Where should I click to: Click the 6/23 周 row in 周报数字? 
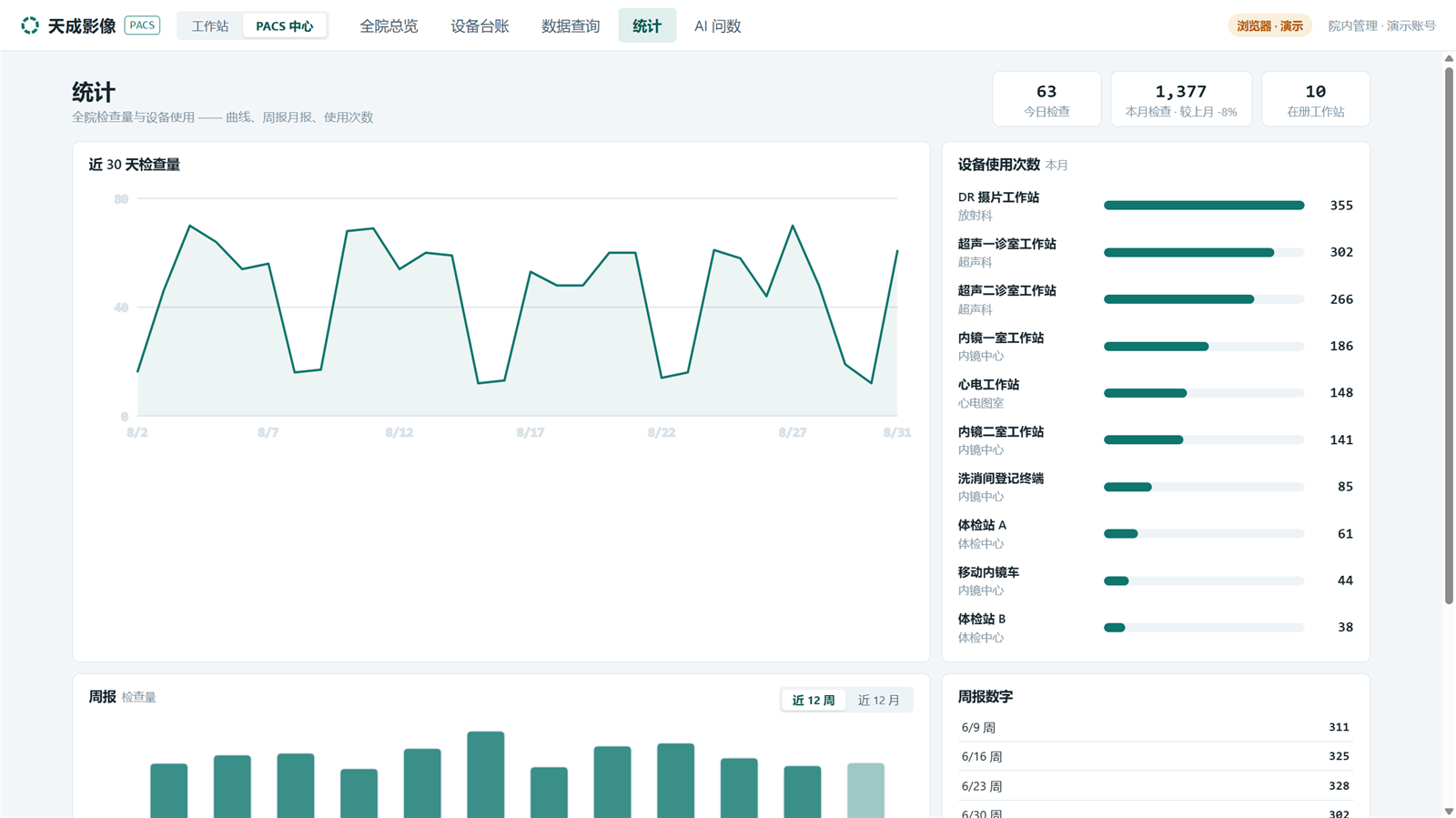(1156, 785)
